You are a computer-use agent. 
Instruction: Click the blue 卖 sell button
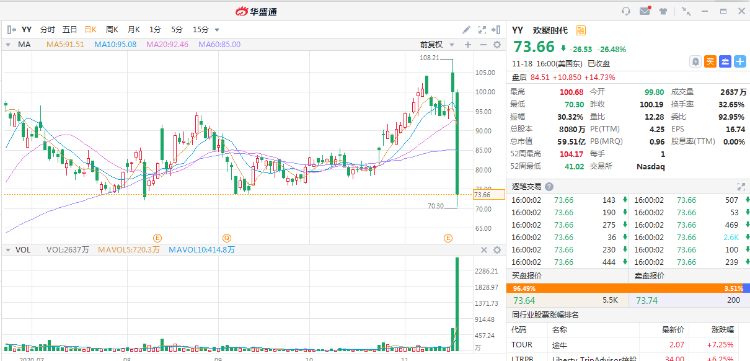[725, 61]
